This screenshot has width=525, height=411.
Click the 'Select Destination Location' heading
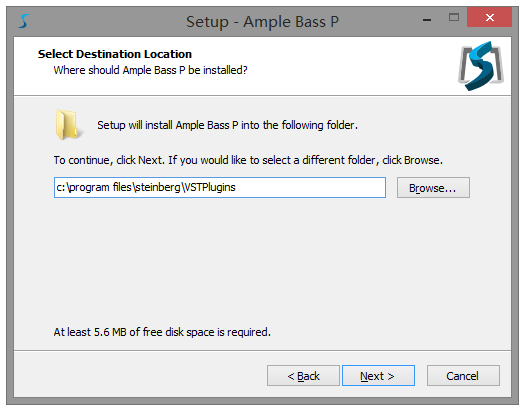(x=115, y=54)
